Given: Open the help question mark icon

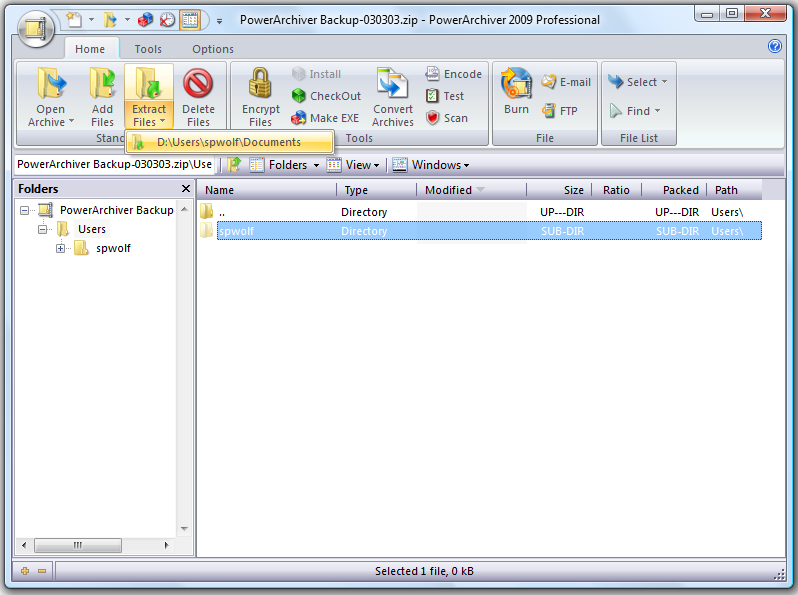Looking at the screenshot, I should tap(775, 46).
